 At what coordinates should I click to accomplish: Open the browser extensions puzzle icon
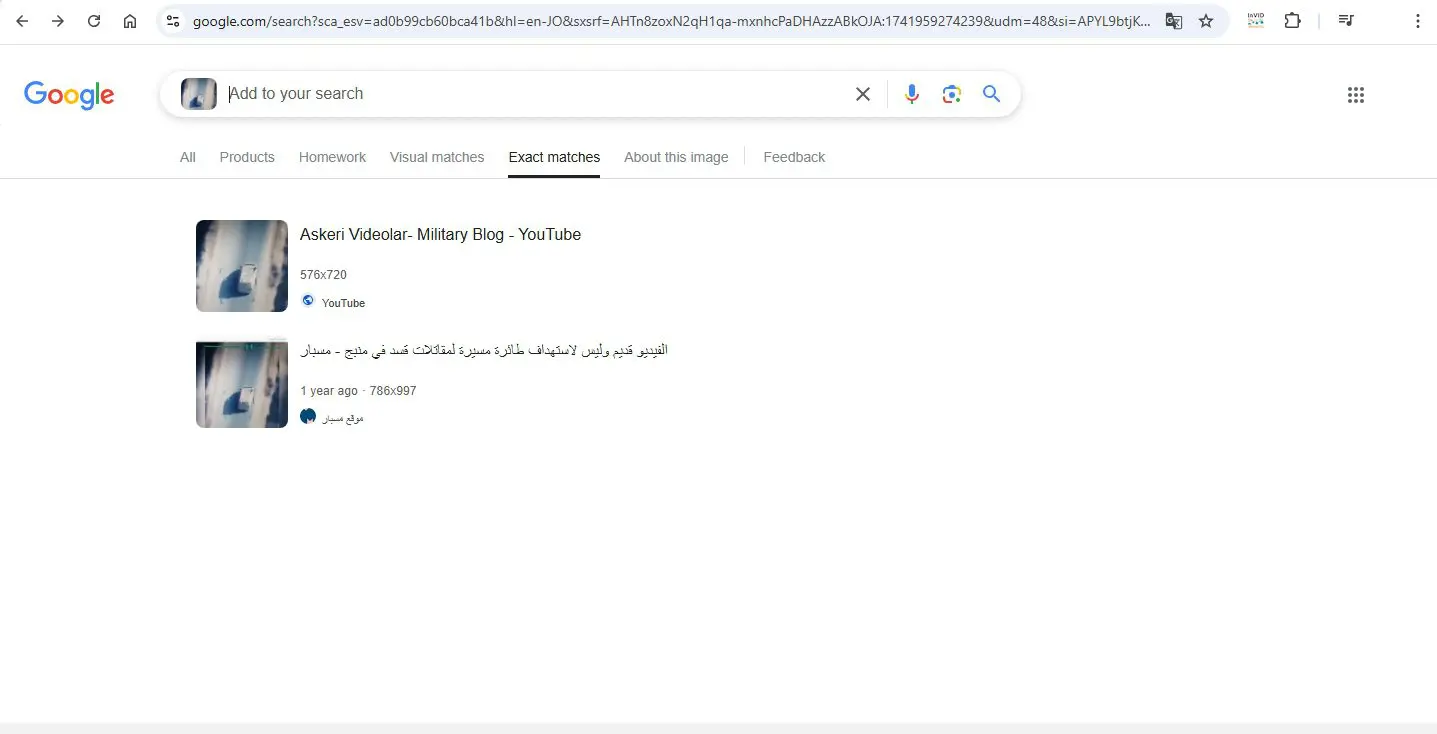(1292, 21)
